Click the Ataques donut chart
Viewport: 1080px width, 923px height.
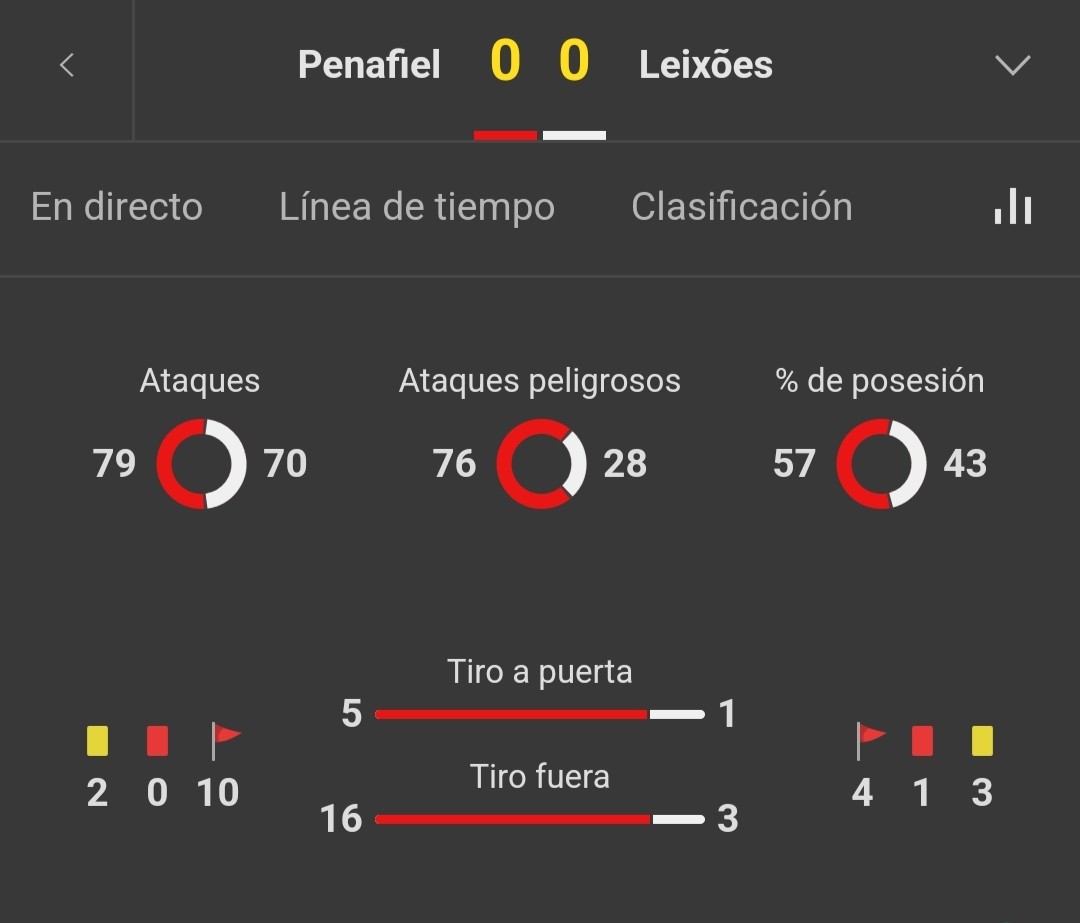pos(201,464)
